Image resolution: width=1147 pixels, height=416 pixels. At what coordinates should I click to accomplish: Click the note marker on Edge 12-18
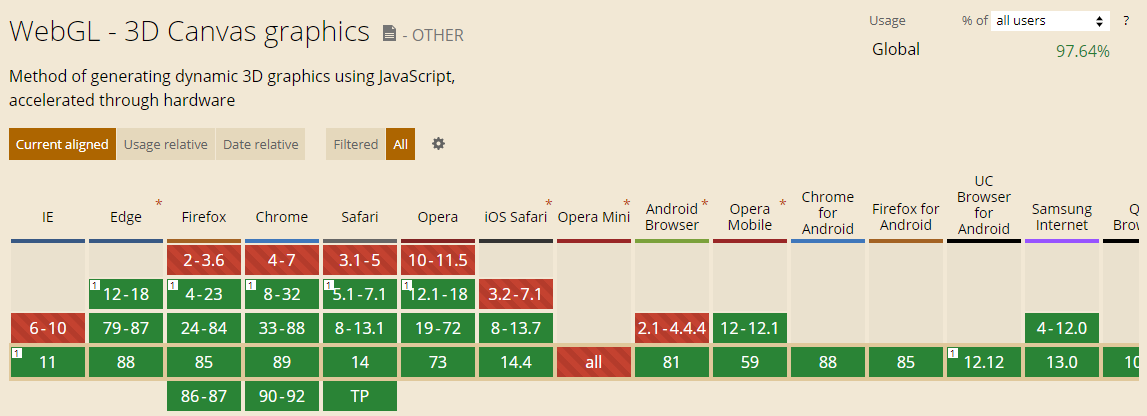click(x=94, y=284)
